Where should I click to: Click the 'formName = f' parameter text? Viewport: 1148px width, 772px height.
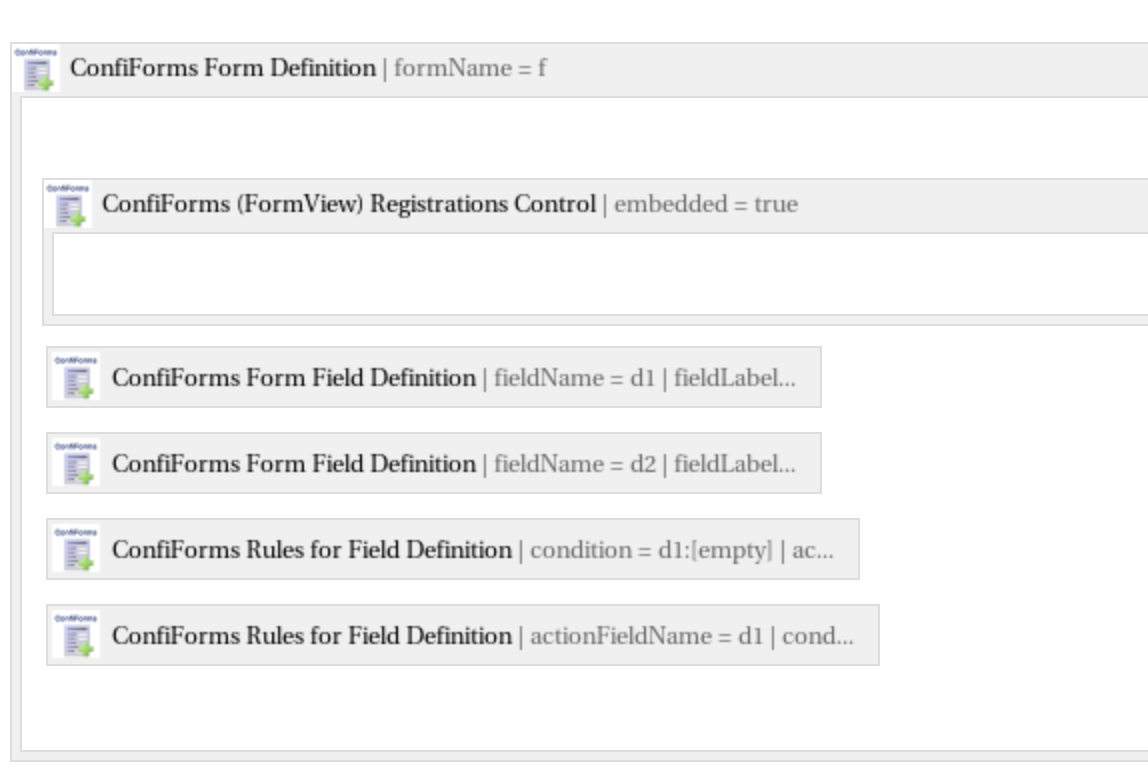[470, 68]
